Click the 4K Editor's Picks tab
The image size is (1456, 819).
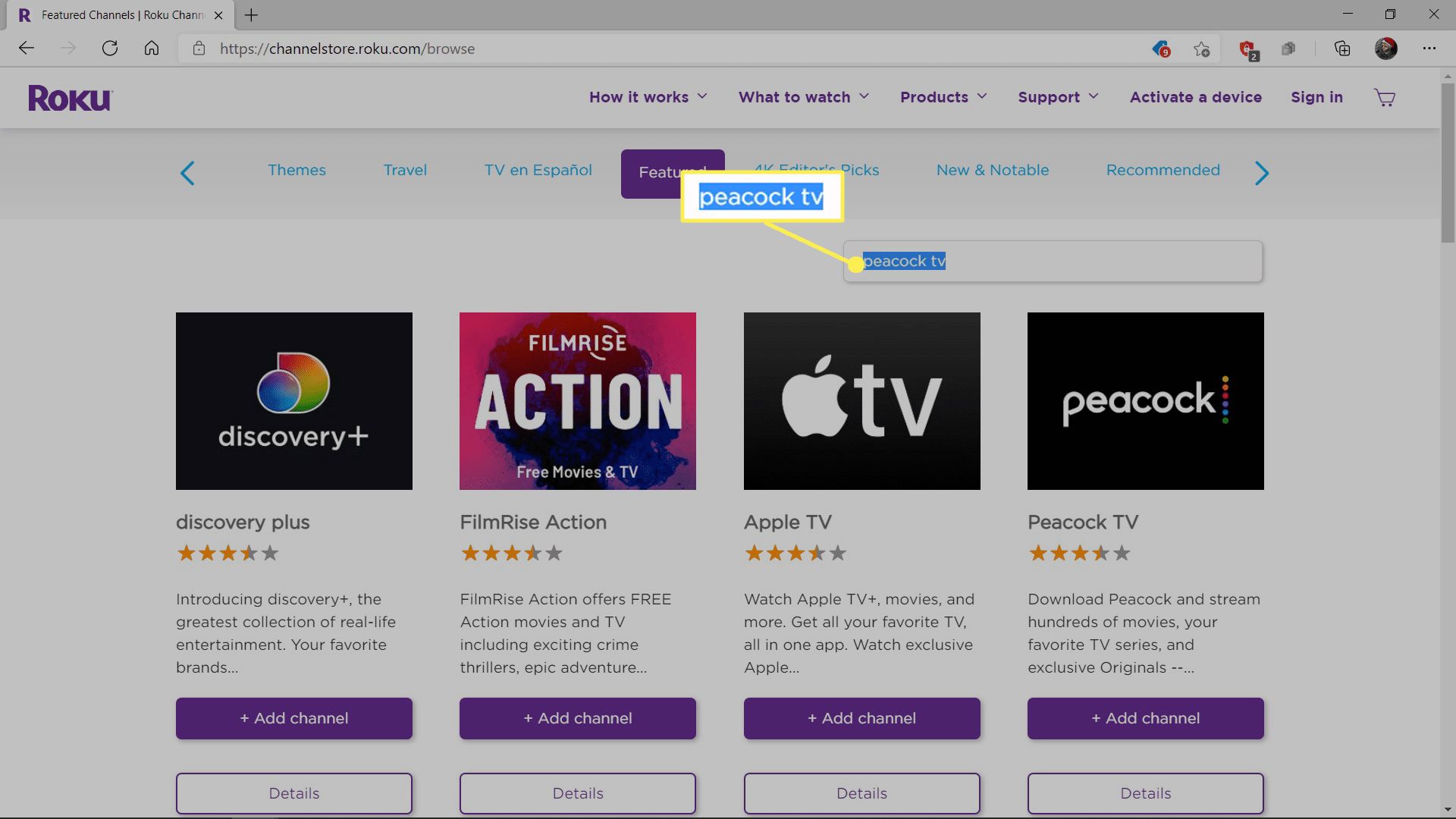click(x=815, y=169)
